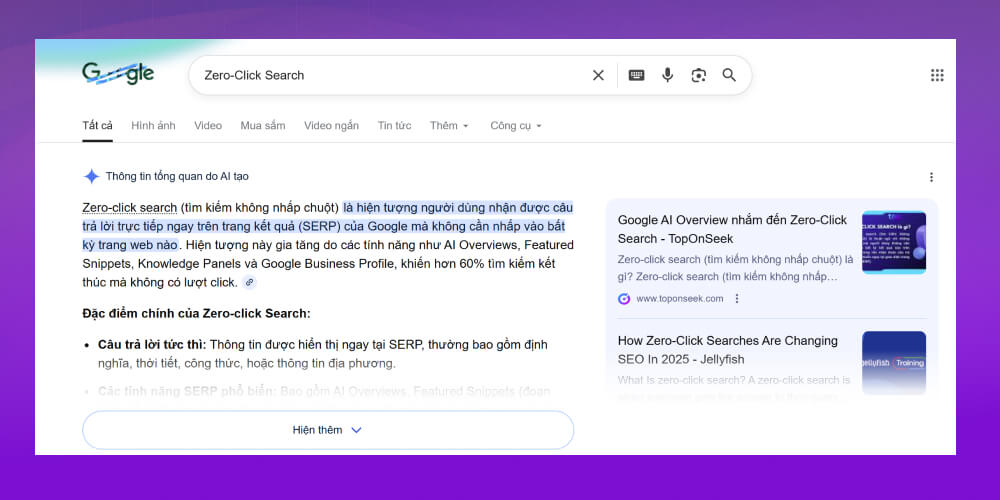This screenshot has height=500, width=1000.
Task: Open AI overview three-dot options menu
Action: tap(931, 177)
